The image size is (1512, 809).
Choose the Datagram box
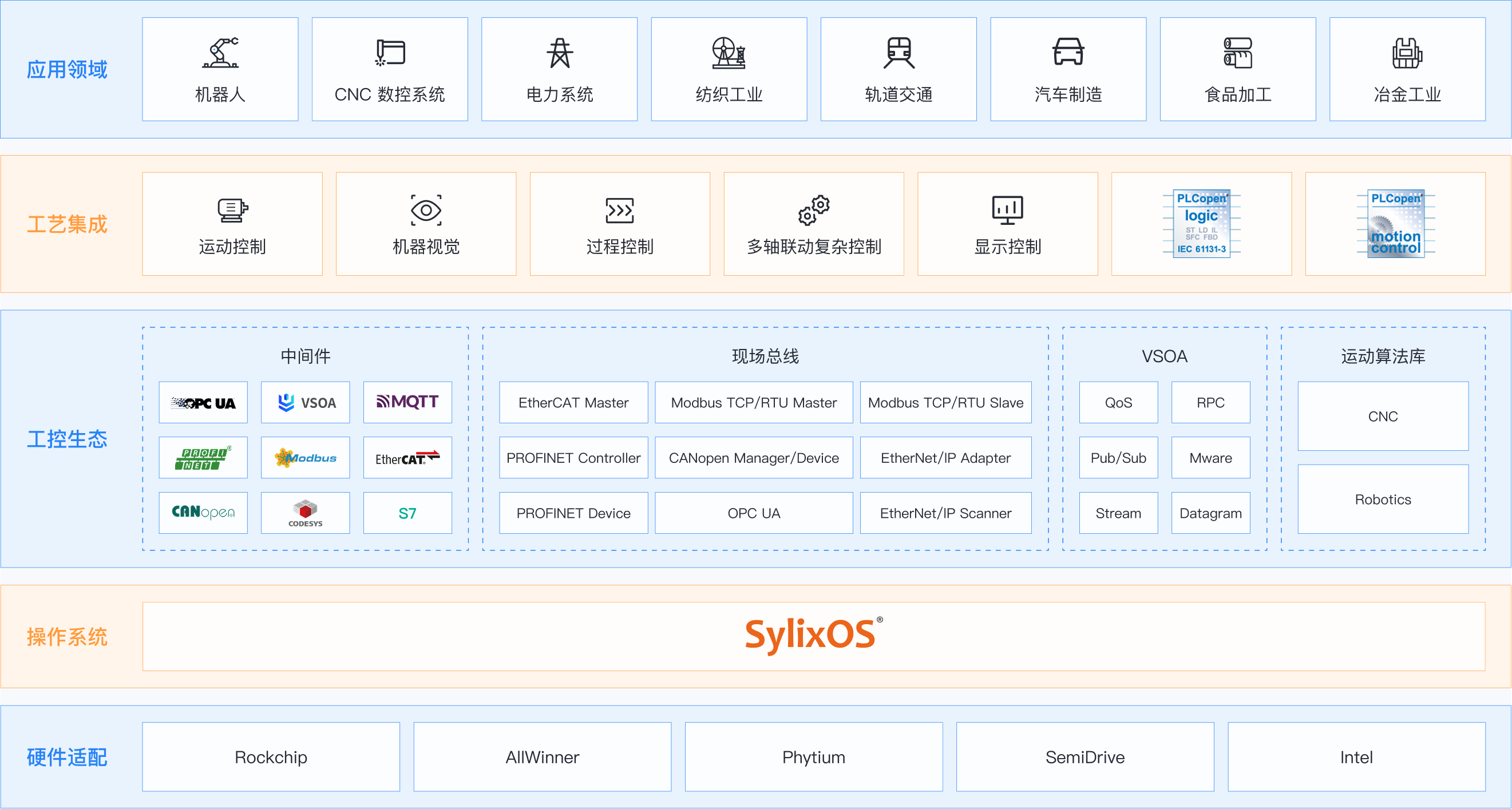click(x=1210, y=513)
